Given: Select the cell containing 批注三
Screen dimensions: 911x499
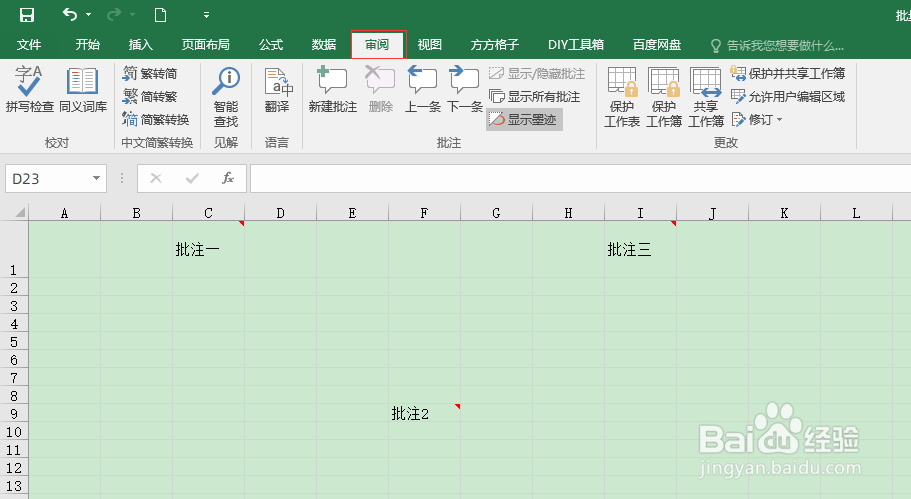Looking at the screenshot, I should pyautogui.click(x=640, y=249).
